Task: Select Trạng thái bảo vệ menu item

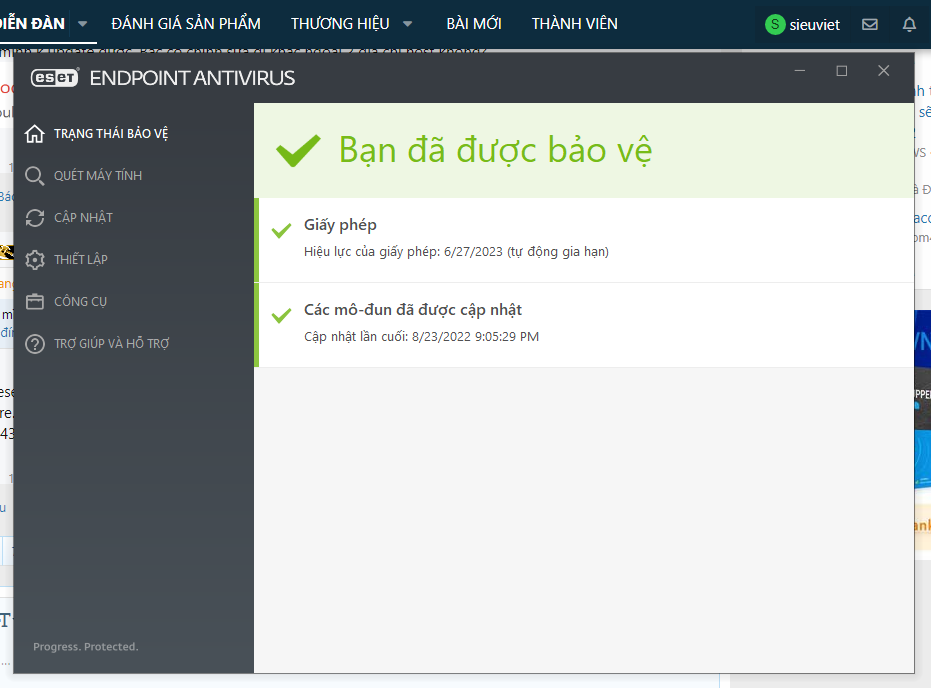Action: (x=111, y=134)
